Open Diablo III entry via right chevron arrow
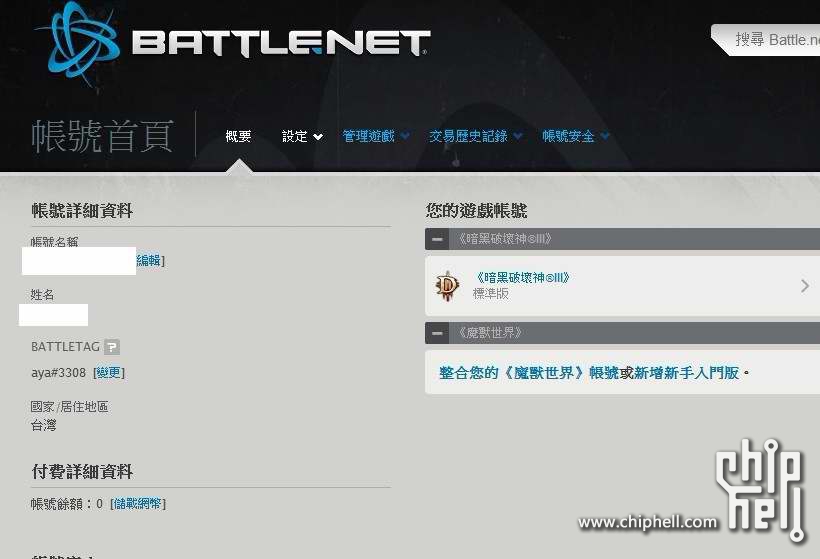This screenshot has width=820, height=559. (x=804, y=286)
